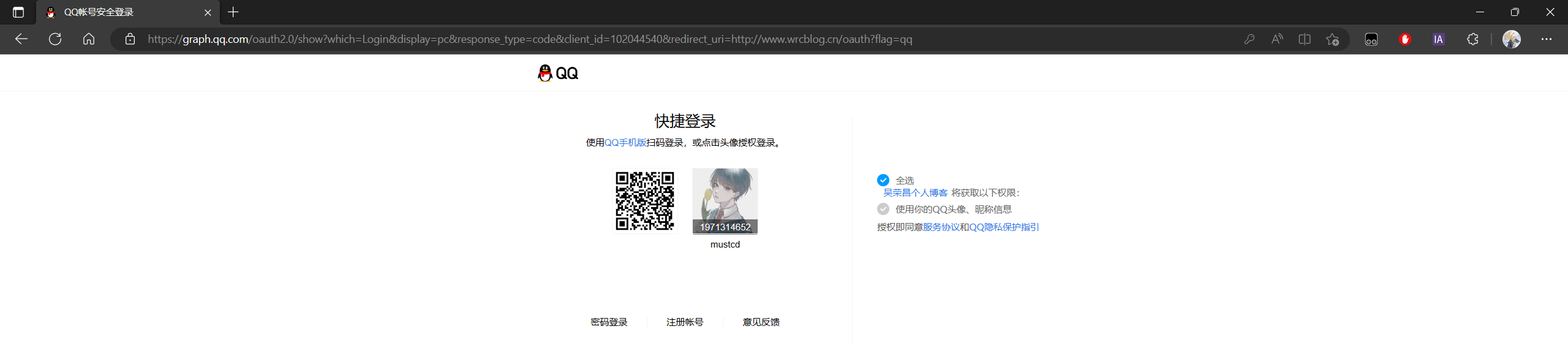Viewport: 1568px width, 356px height.
Task: Open the Tampermonkey-style mask extension icon
Action: point(1371,39)
